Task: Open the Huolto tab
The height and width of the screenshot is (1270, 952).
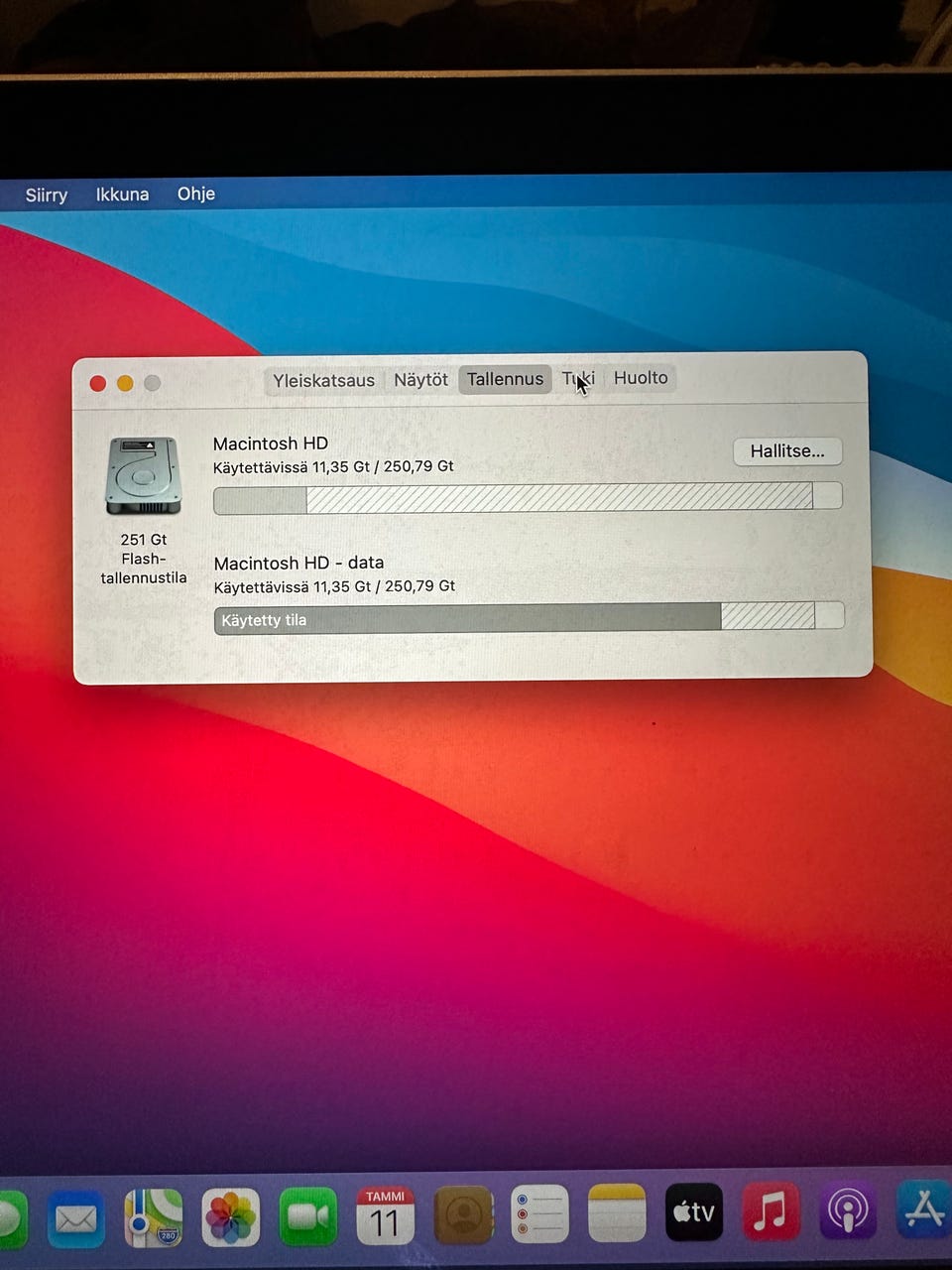Action: (x=641, y=377)
